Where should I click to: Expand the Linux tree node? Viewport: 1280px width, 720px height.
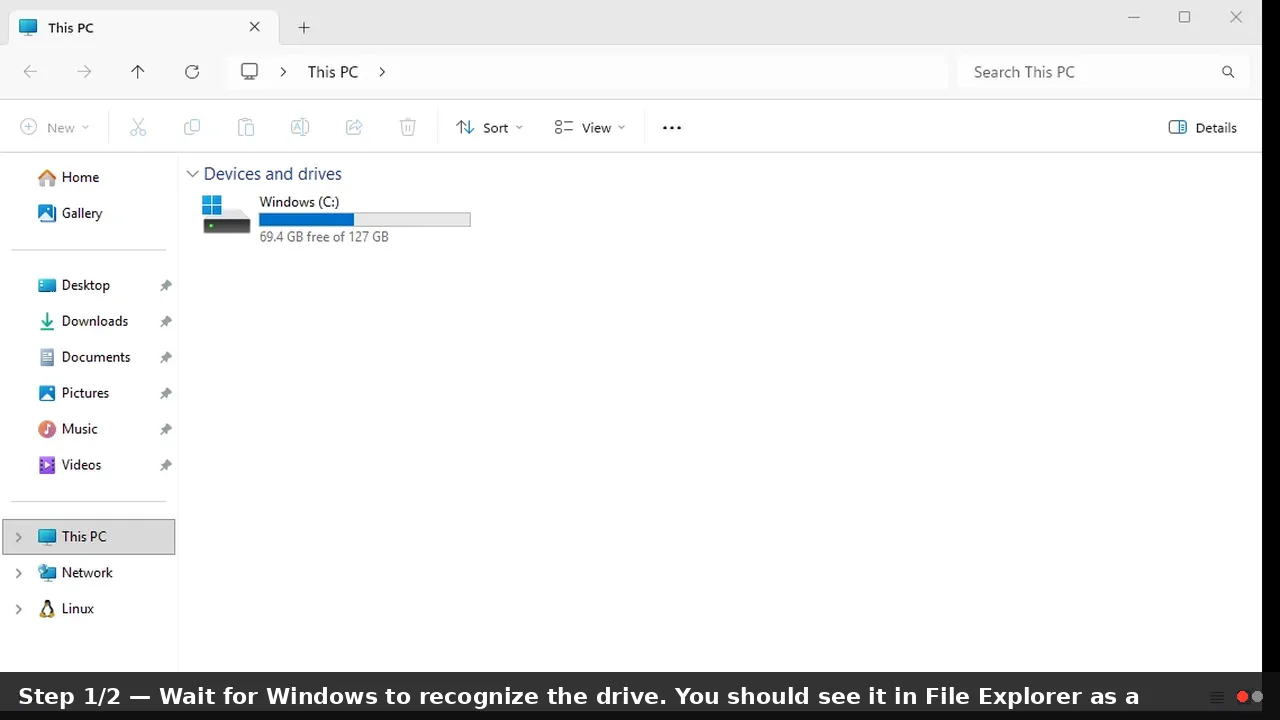coord(18,609)
